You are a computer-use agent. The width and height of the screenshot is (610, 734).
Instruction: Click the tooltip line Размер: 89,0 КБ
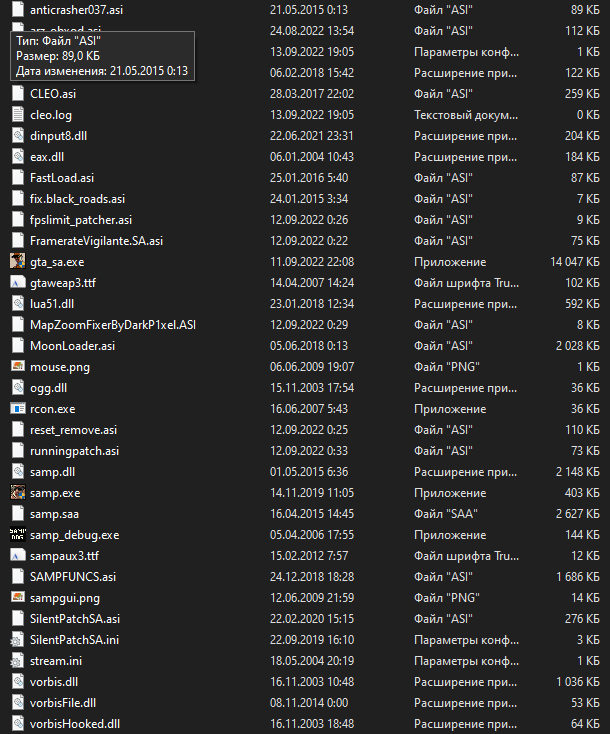(x=58, y=56)
